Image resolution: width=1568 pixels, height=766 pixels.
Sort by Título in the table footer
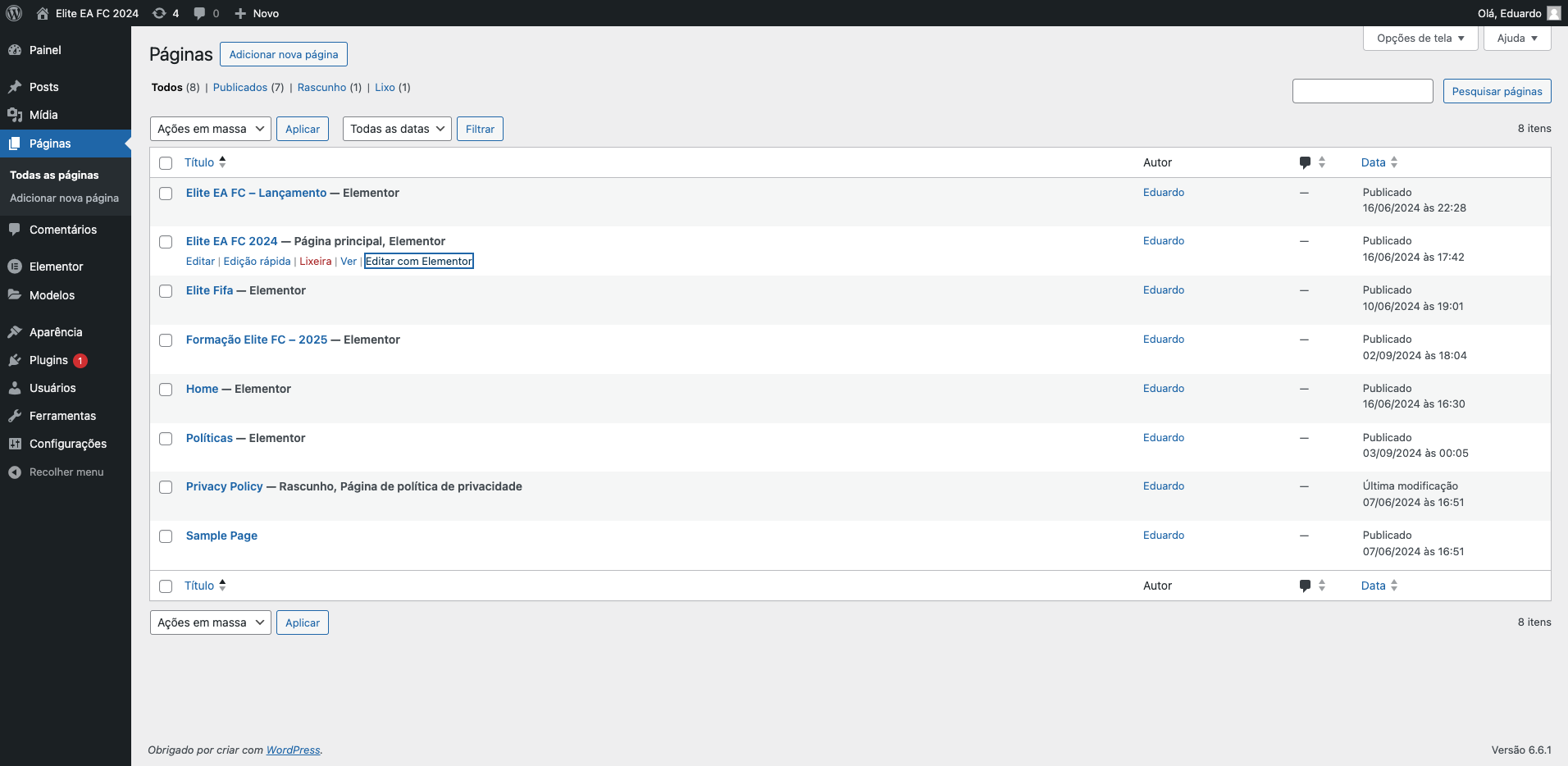coord(206,586)
